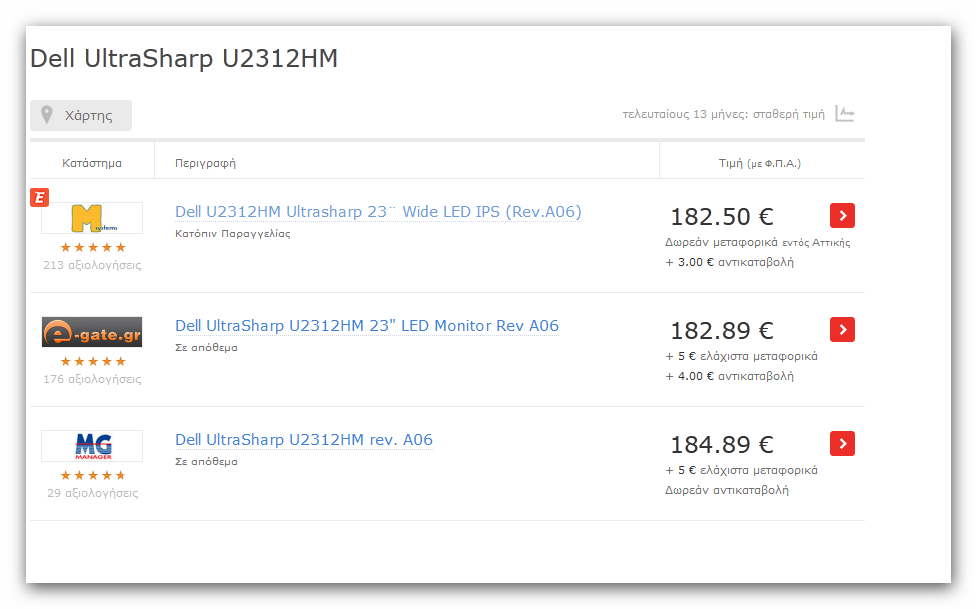This screenshot has width=977, height=609.
Task: Click the Τιμή (με Φ.Π.Α.) column header
Action: click(x=760, y=163)
